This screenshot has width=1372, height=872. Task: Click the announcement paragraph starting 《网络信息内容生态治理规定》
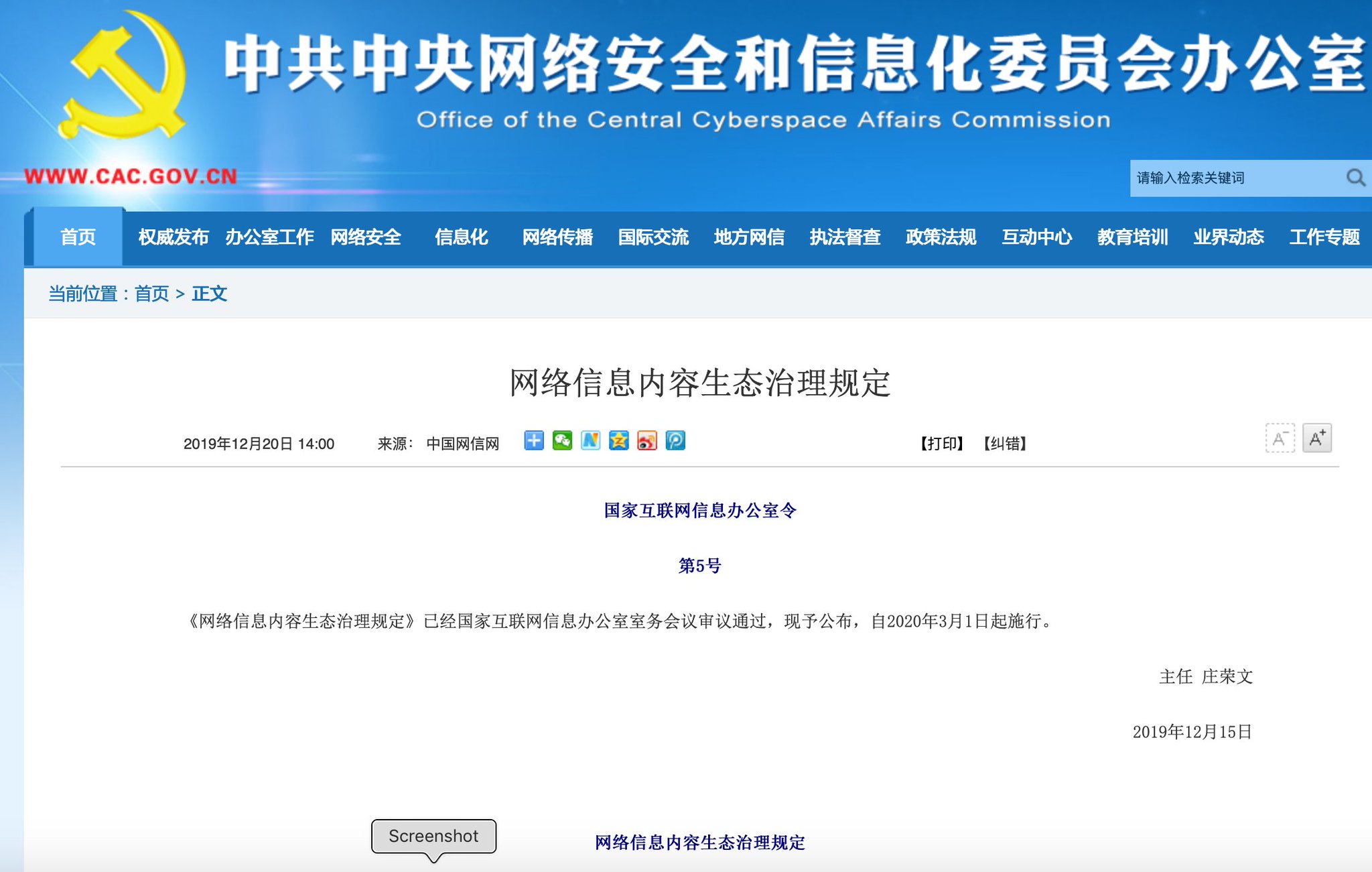pyautogui.click(x=620, y=621)
